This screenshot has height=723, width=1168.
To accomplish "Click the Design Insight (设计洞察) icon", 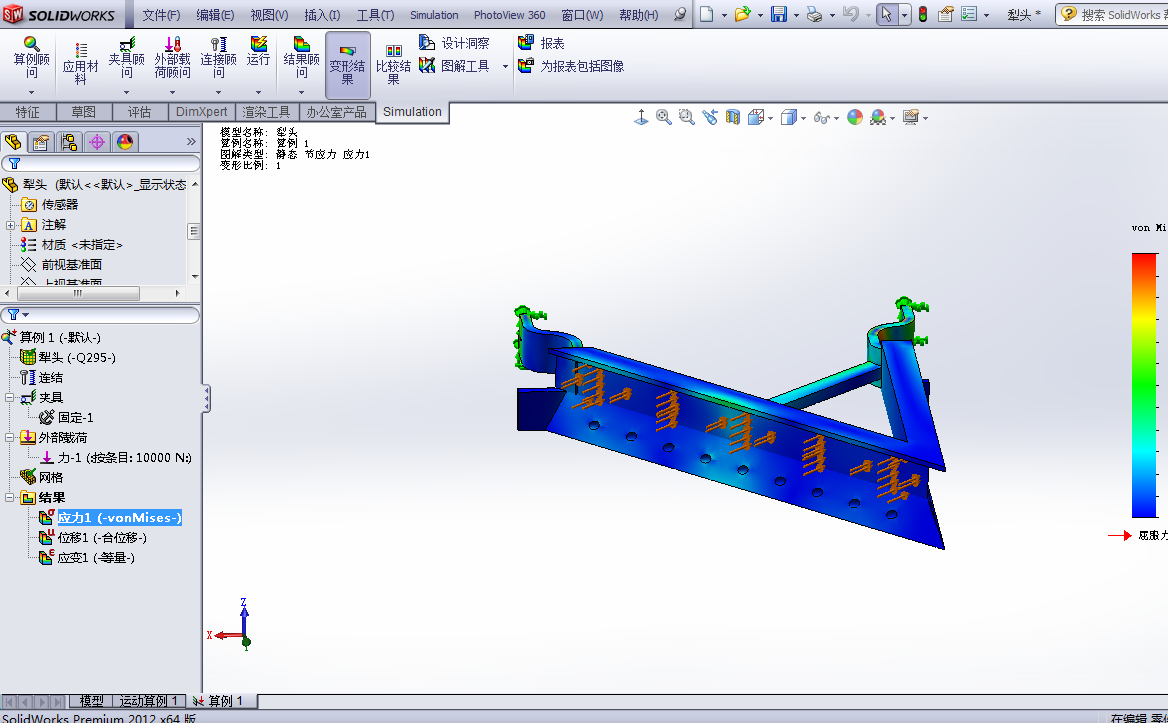I will coord(427,43).
